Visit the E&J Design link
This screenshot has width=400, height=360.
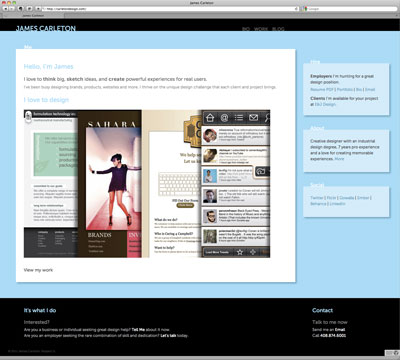[325, 104]
